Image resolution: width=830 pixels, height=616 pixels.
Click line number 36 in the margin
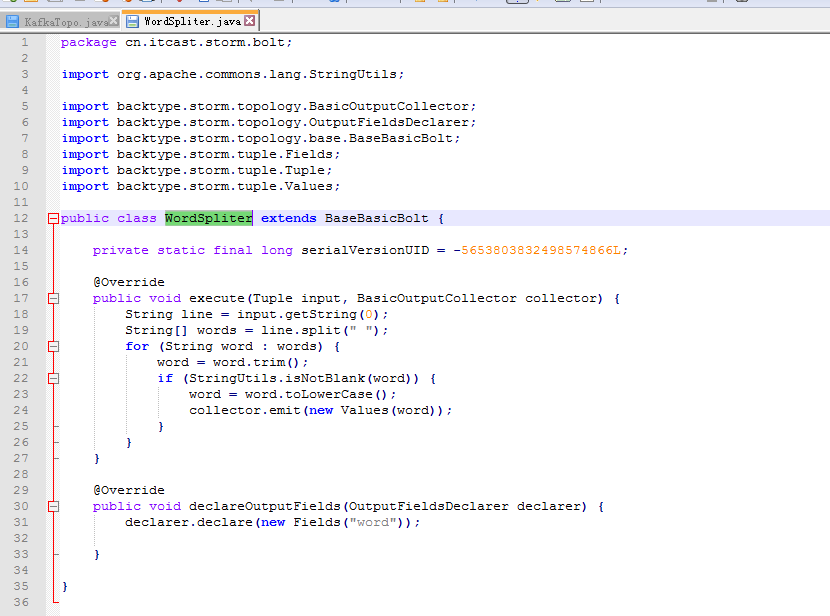21,602
